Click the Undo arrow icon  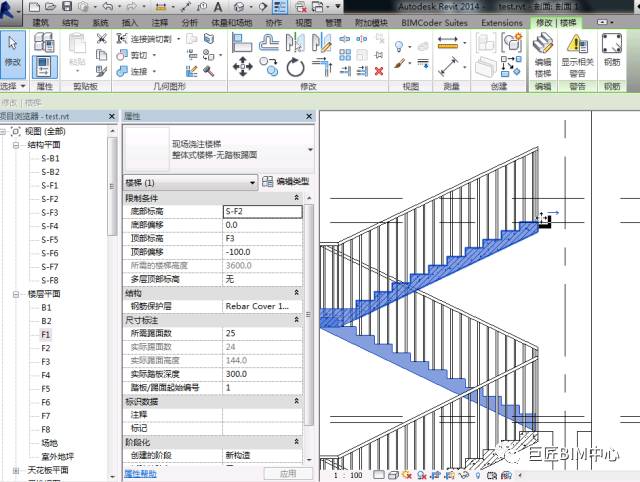(x=108, y=7)
